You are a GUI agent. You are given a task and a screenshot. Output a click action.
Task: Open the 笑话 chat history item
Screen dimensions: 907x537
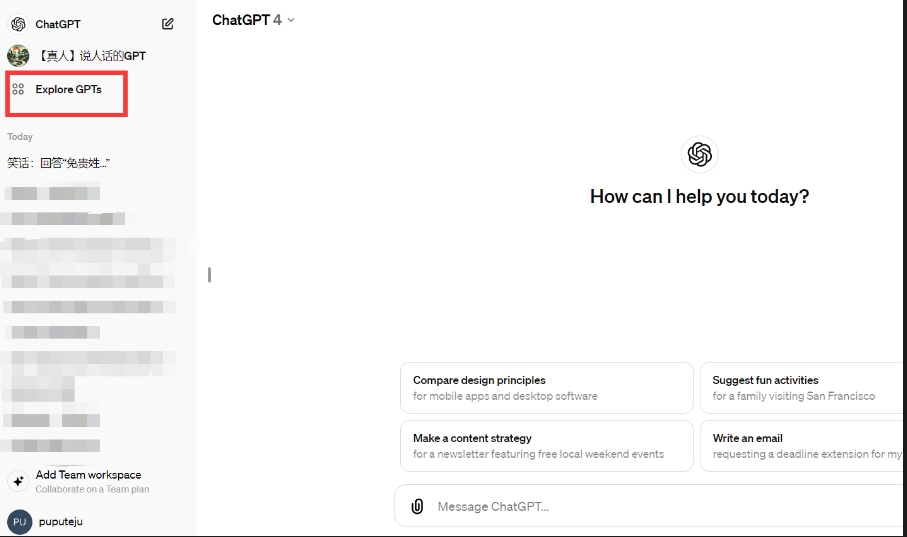58,163
